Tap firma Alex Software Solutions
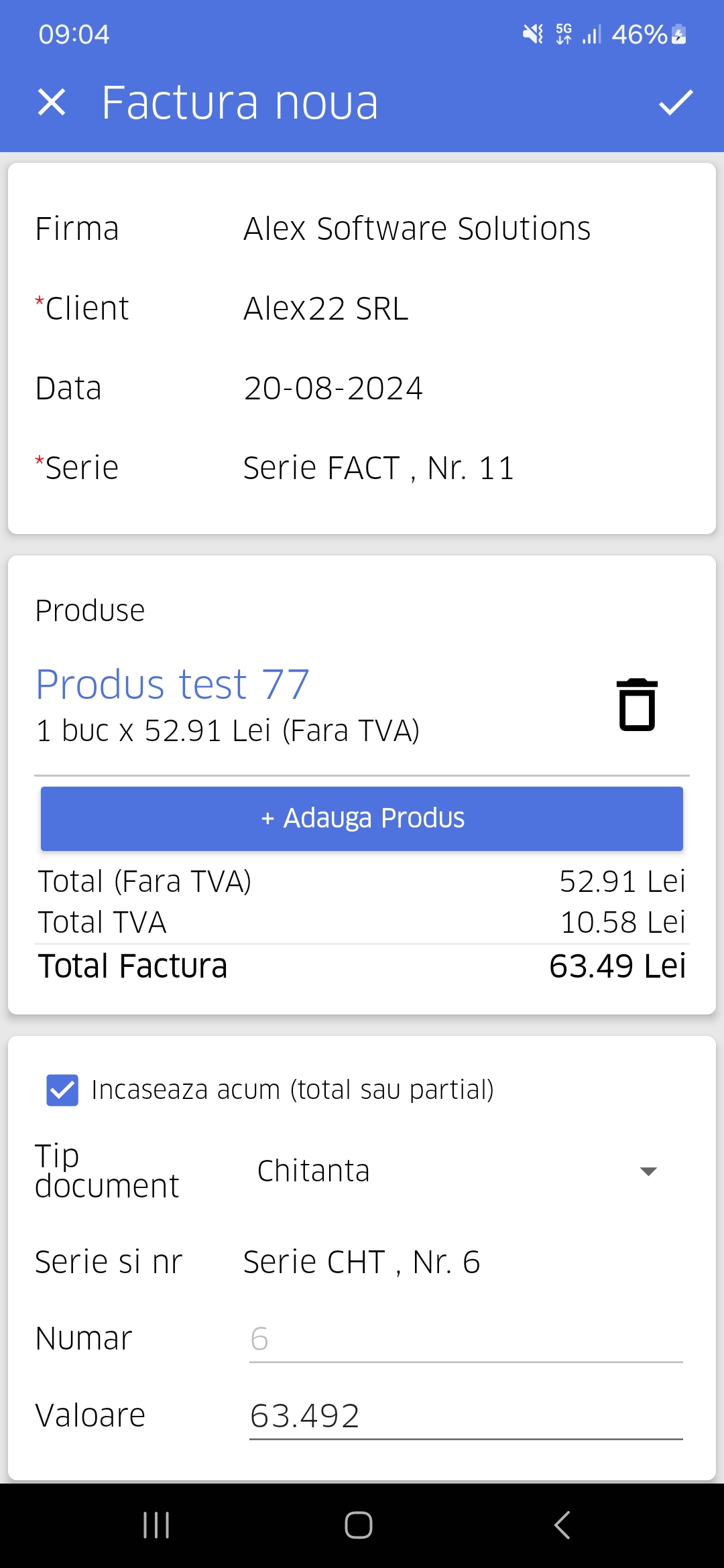The height and width of the screenshot is (1568, 724). [x=416, y=229]
